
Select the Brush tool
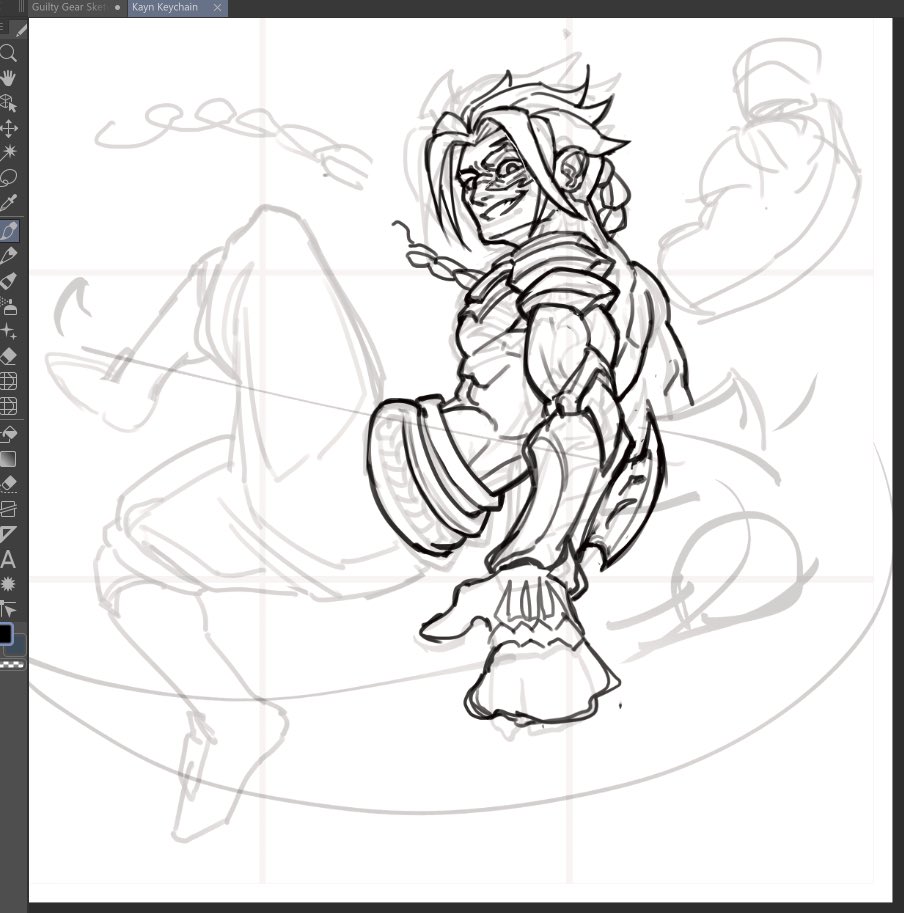click(x=8, y=281)
